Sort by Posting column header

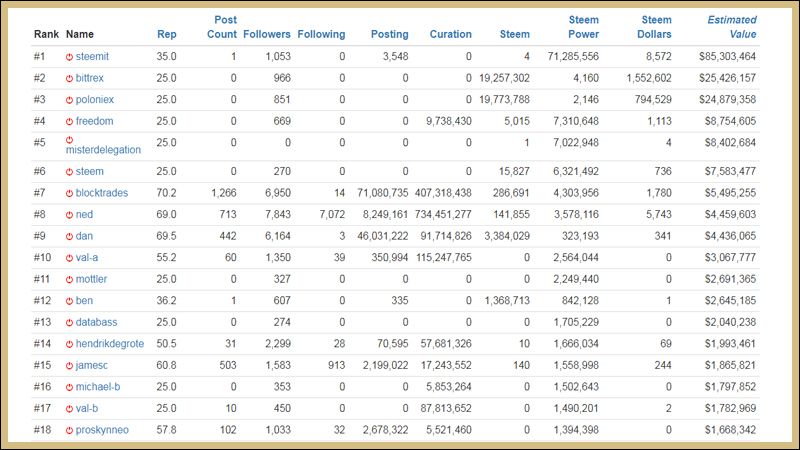click(389, 34)
